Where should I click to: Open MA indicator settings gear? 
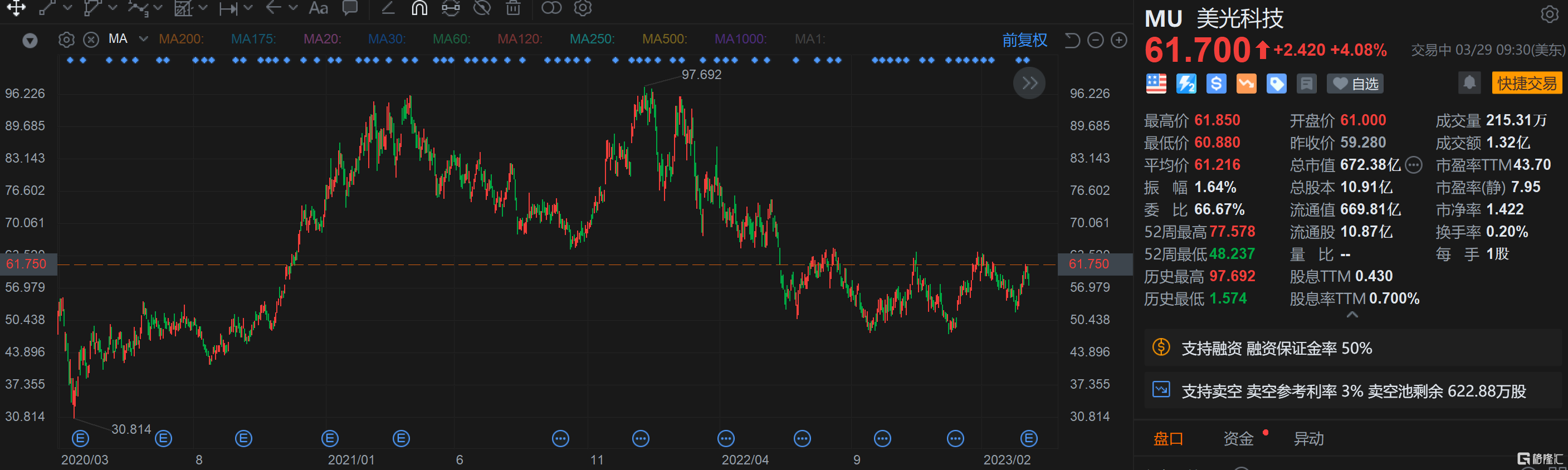[x=66, y=40]
